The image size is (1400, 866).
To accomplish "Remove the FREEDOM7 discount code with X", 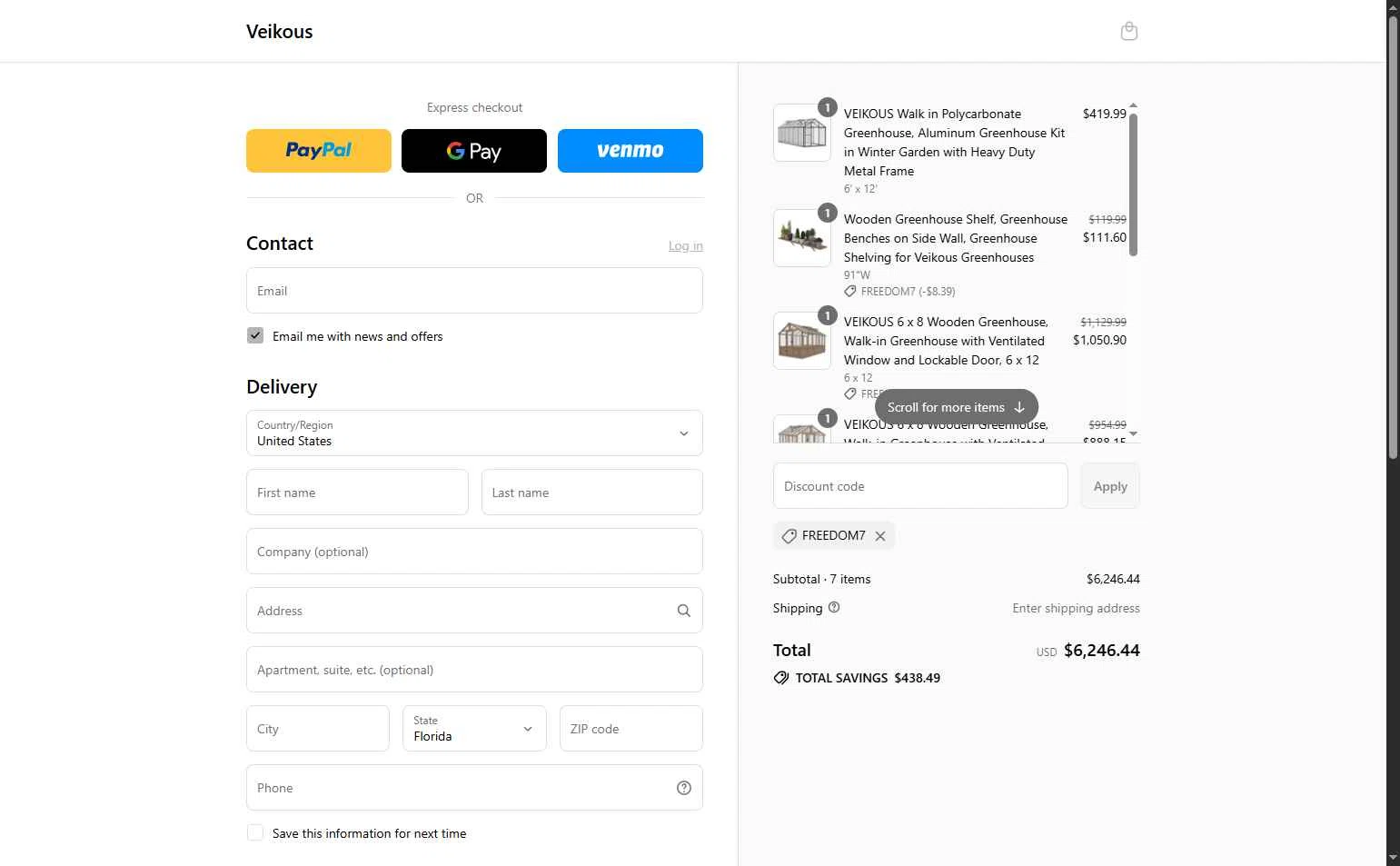I will 880,536.
